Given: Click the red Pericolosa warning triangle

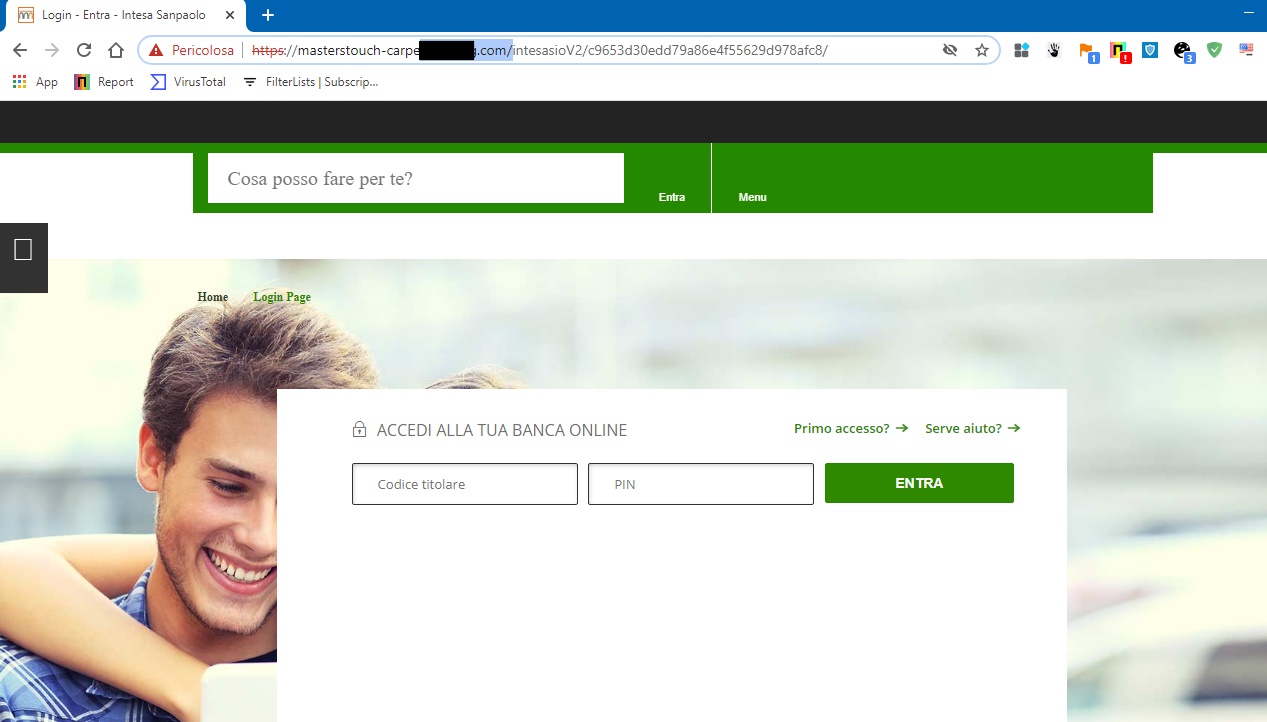Looking at the screenshot, I should (x=155, y=50).
